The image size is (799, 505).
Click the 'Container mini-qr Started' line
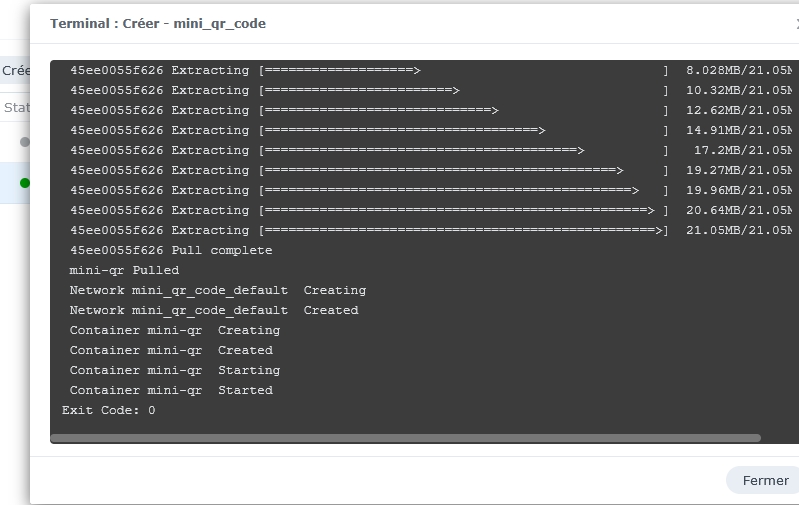pyautogui.click(x=171, y=390)
